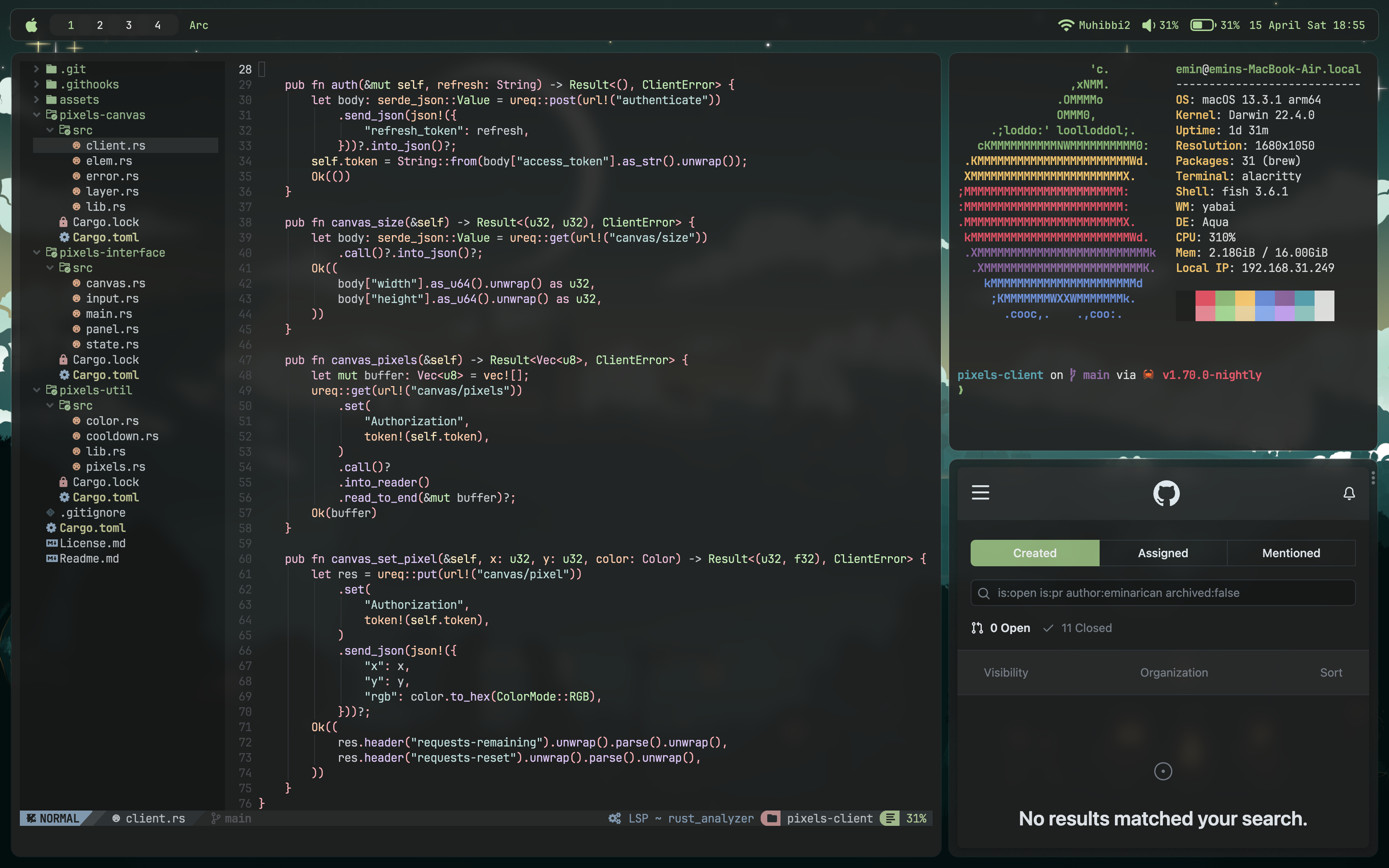Click the Rust icon beside cooldown.rs
Image resolution: width=1389 pixels, height=868 pixels.
coord(76,436)
